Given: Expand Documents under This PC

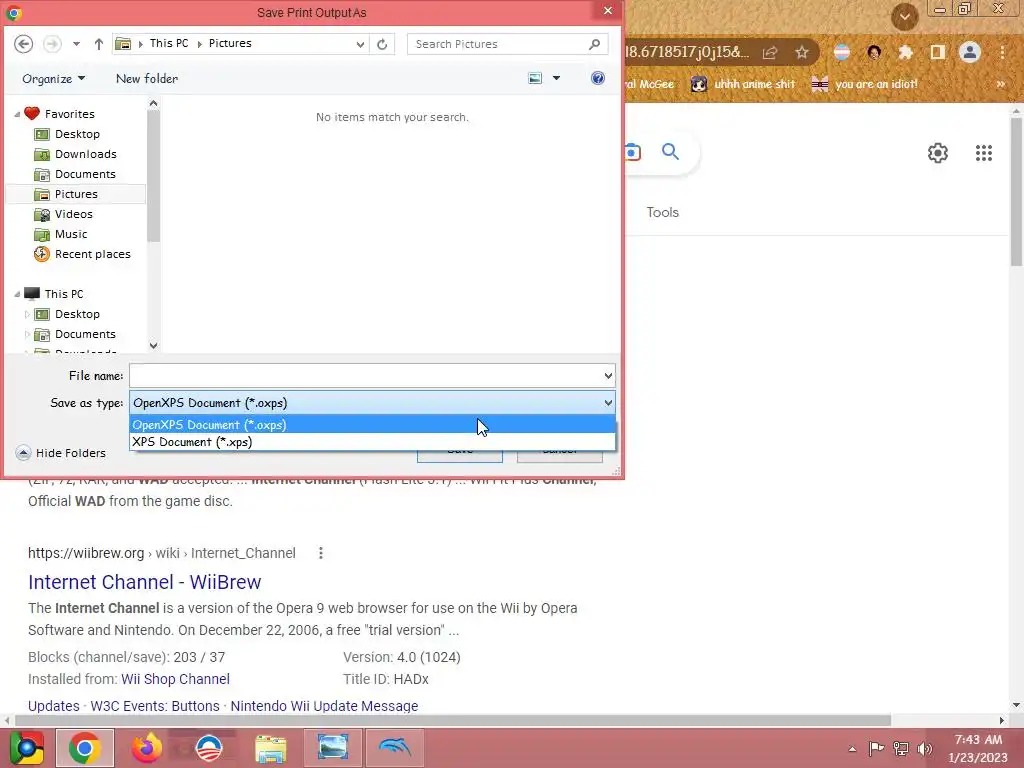Looking at the screenshot, I should [x=27, y=334].
